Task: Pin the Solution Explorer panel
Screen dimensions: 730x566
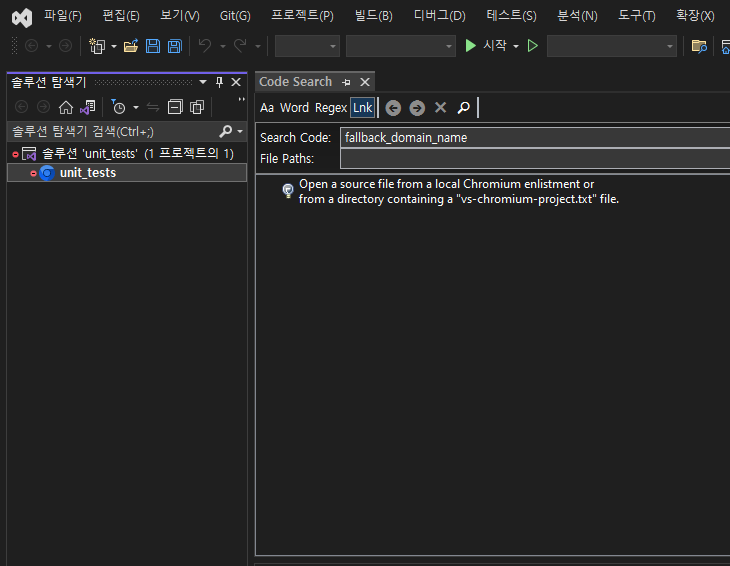Action: pos(219,82)
